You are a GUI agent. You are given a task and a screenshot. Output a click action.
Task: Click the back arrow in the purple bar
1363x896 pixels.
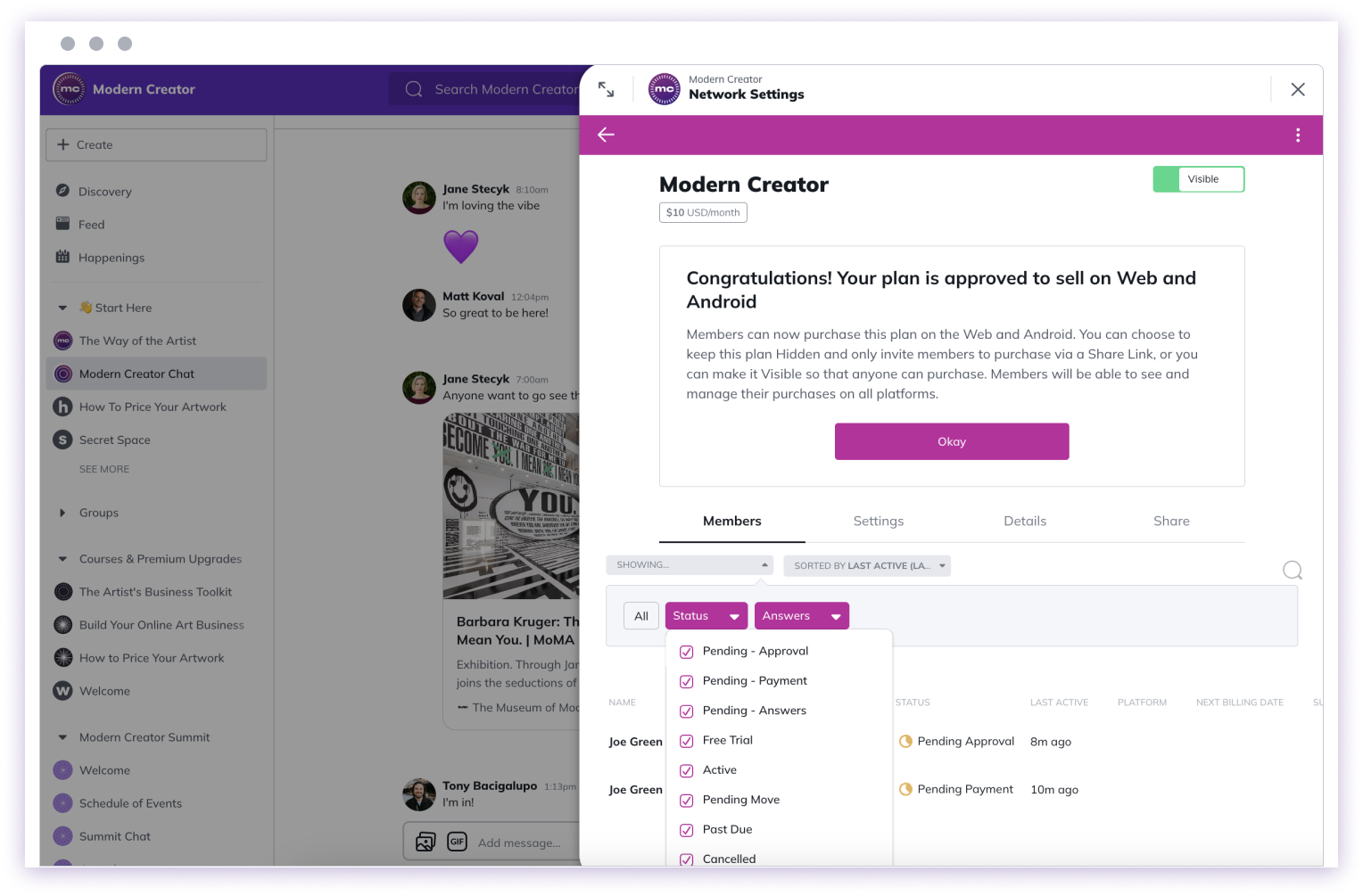pyautogui.click(x=606, y=135)
